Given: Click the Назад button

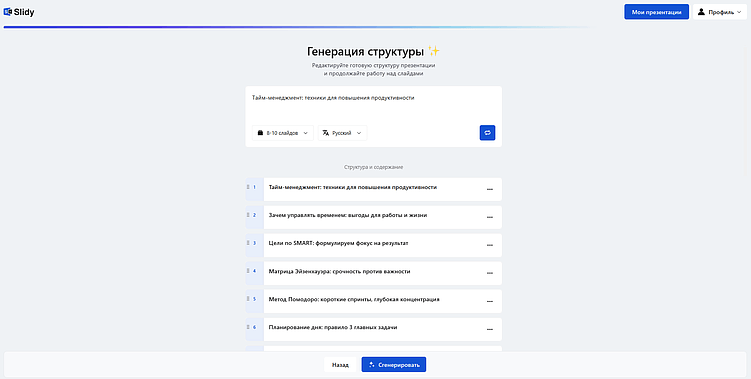Looking at the screenshot, I should click(x=340, y=365).
